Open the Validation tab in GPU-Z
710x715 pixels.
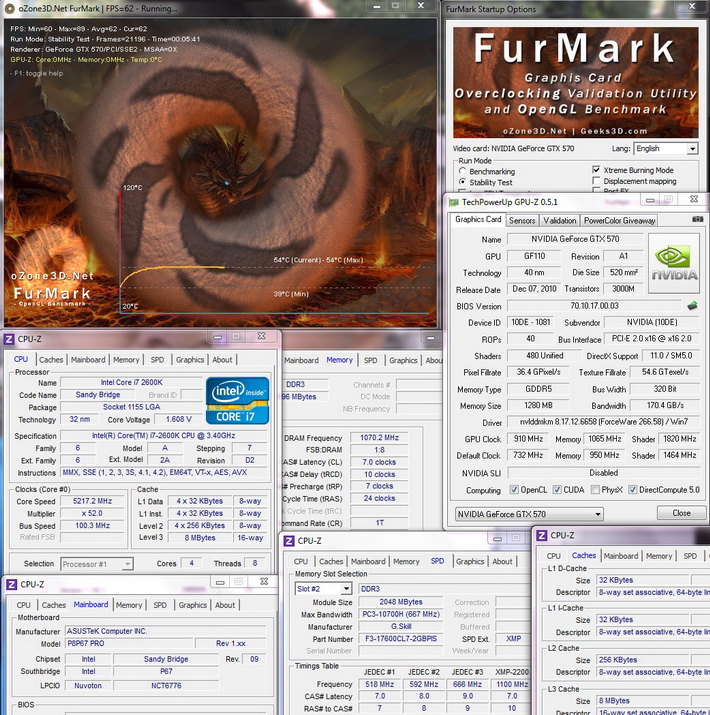560,221
